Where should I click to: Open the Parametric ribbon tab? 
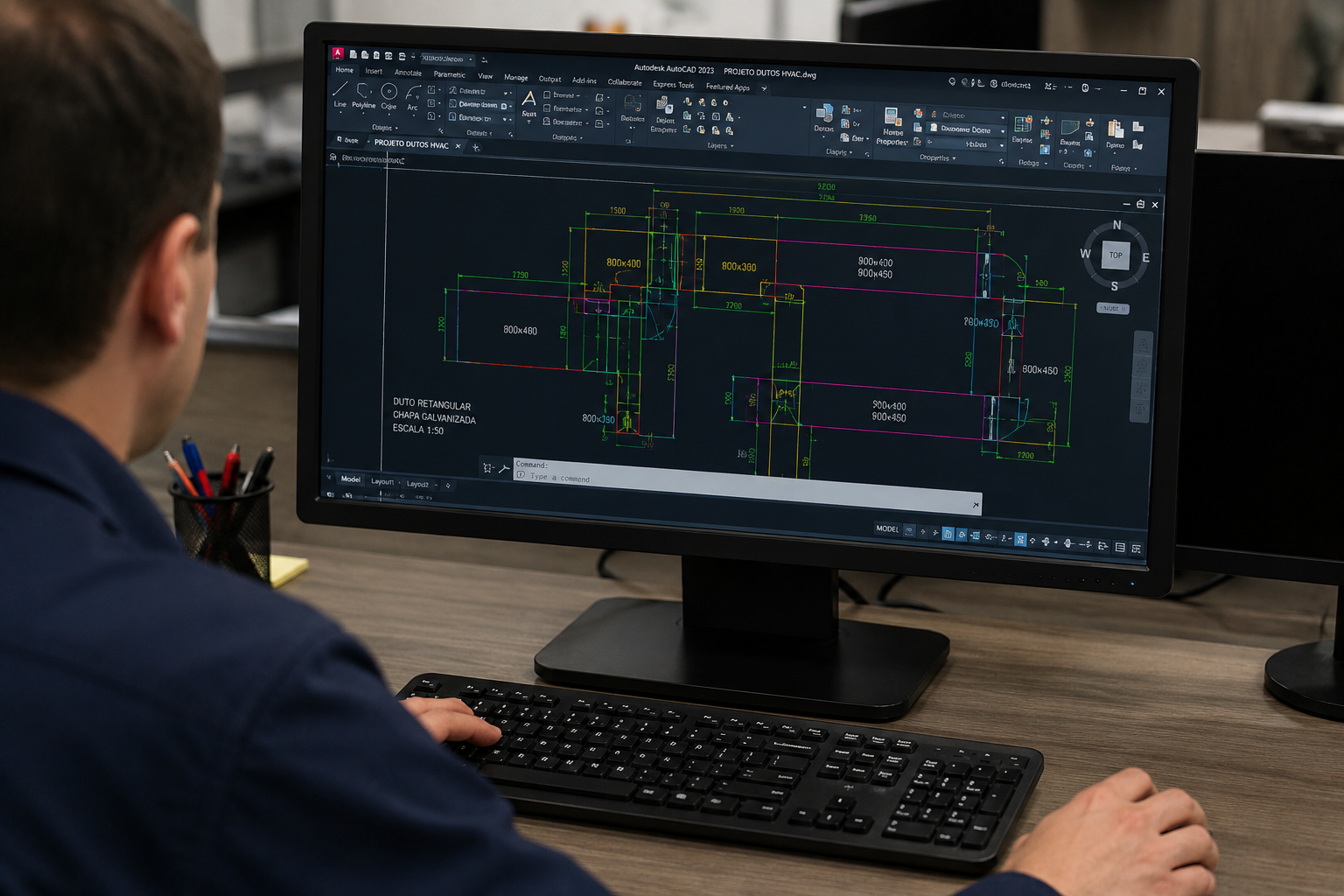pos(450,74)
